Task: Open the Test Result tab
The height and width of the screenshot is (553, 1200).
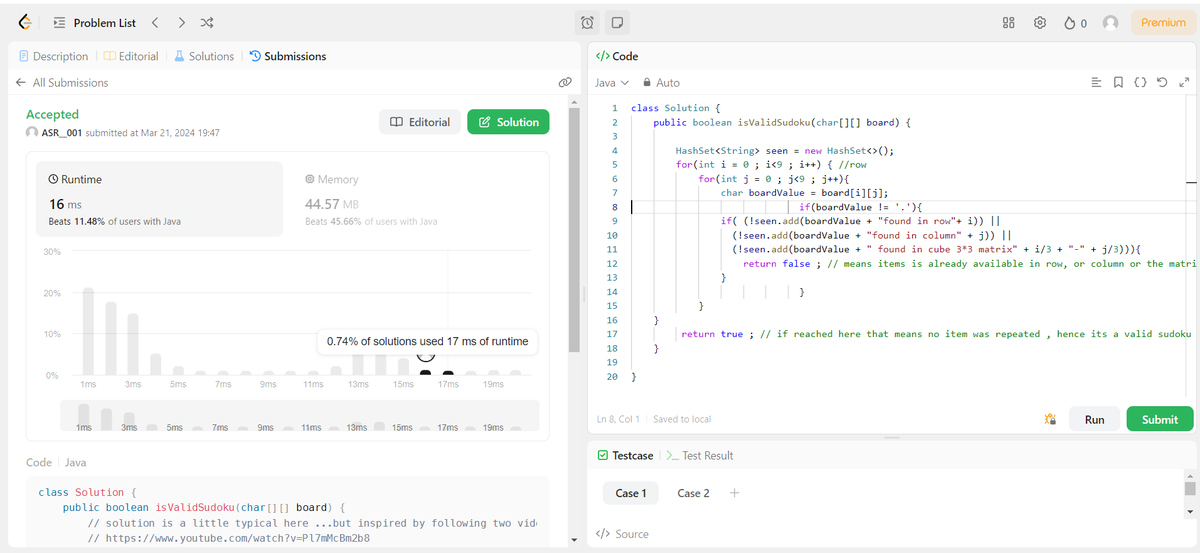Action: [x=699, y=455]
